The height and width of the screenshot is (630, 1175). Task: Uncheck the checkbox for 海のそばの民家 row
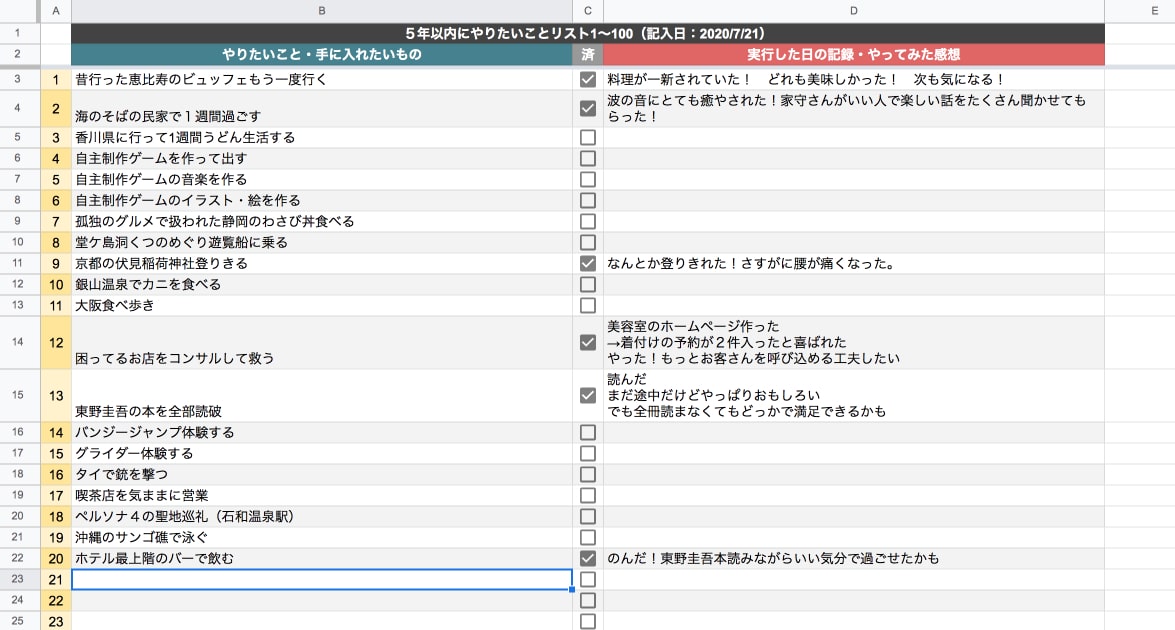[588, 109]
